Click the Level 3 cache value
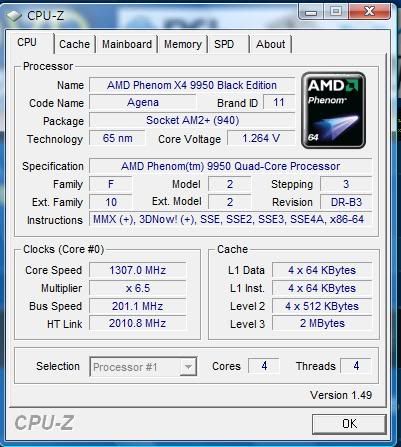This screenshot has height=447, width=401. coord(322,323)
